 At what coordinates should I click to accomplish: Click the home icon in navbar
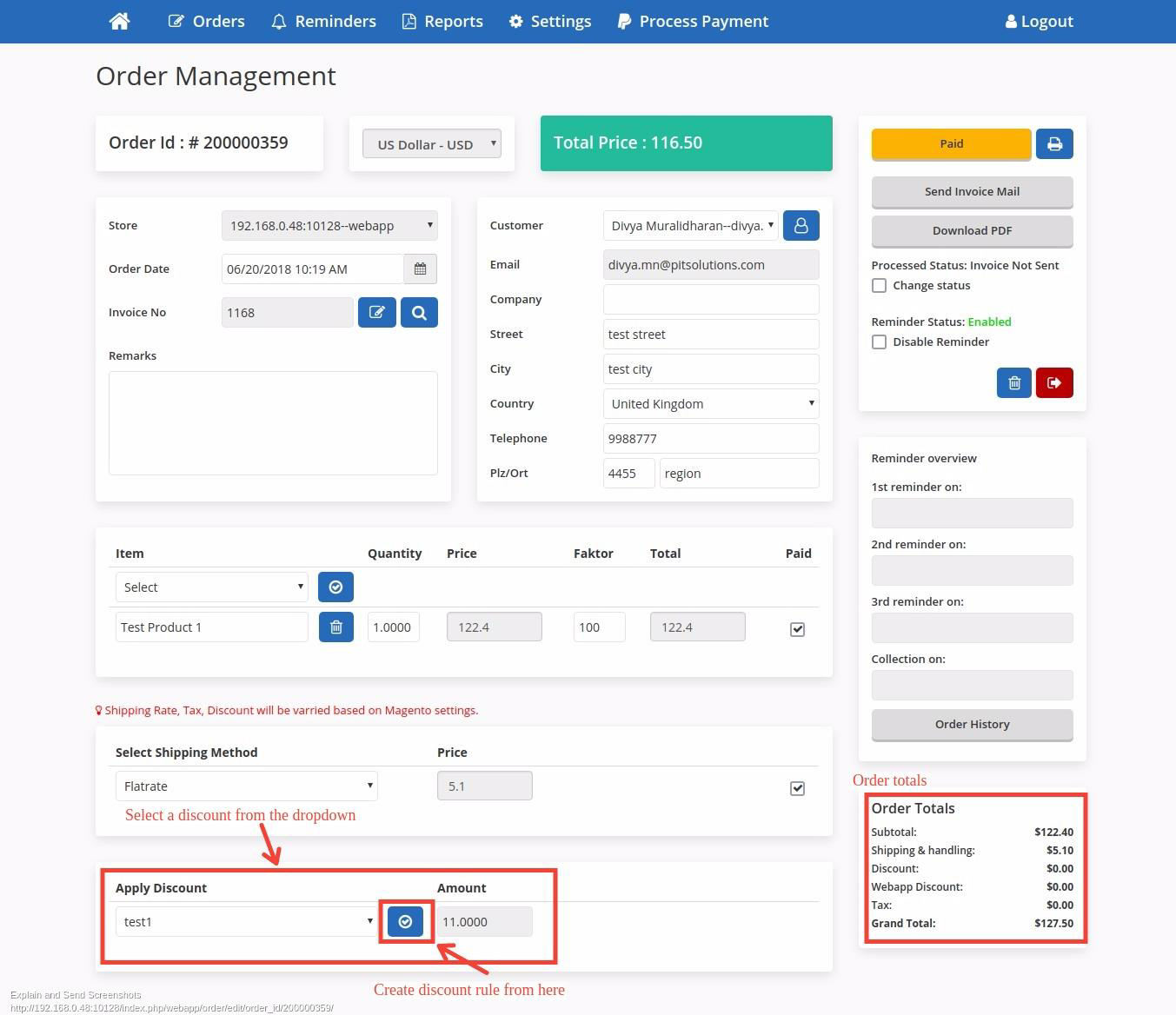pos(120,21)
